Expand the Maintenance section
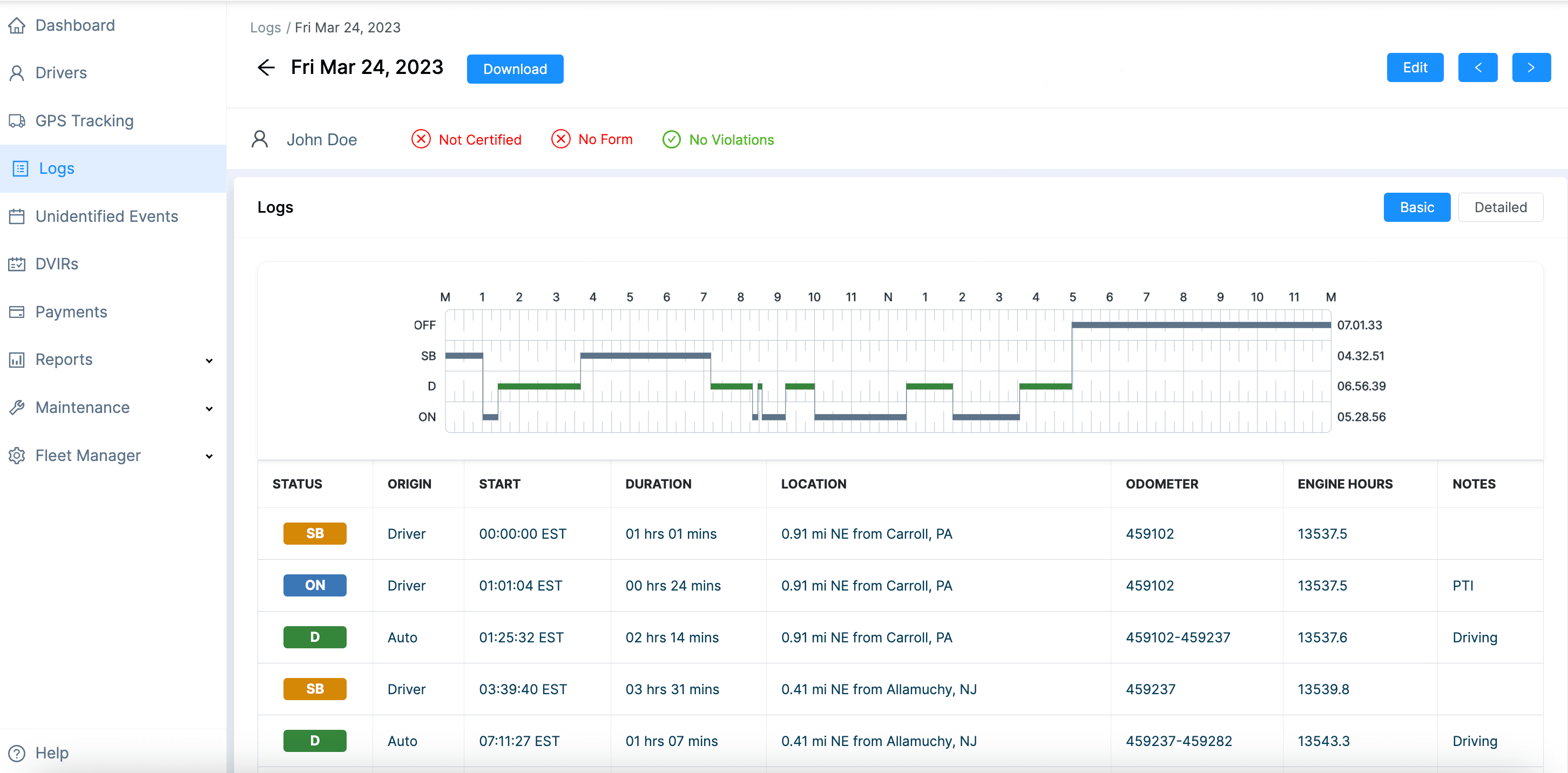 [x=82, y=406]
